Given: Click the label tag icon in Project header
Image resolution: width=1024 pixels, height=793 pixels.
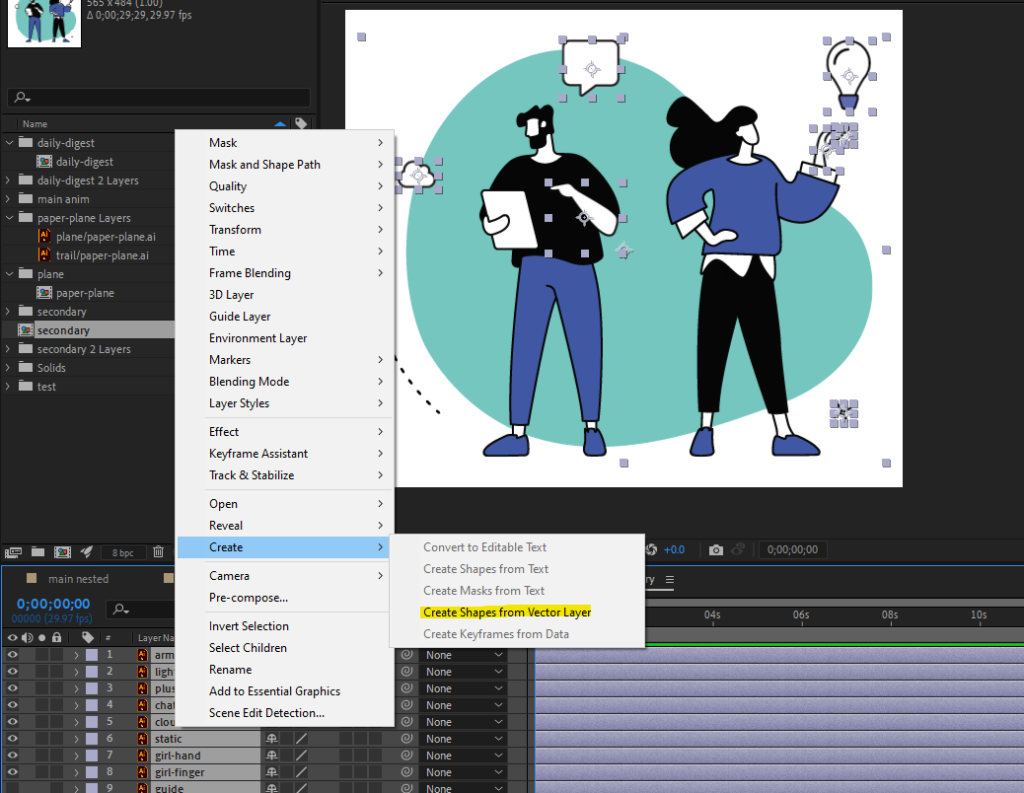Looking at the screenshot, I should (x=300, y=124).
